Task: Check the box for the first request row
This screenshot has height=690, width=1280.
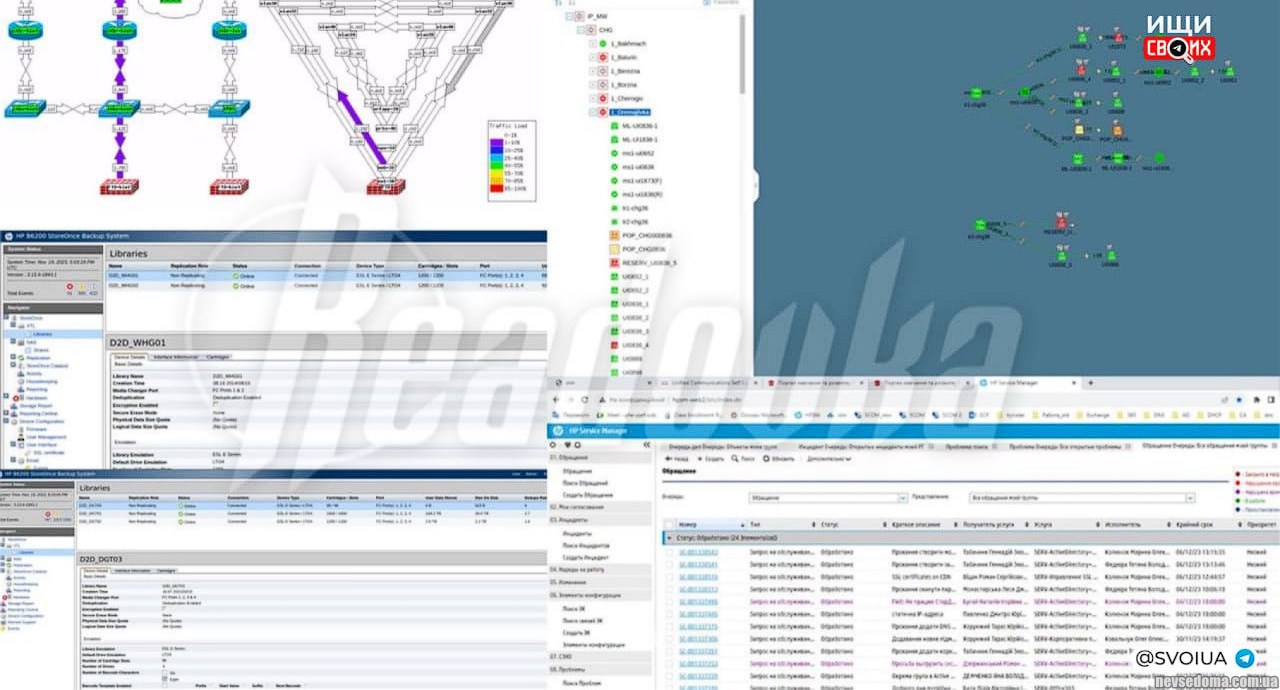Action: click(669, 551)
